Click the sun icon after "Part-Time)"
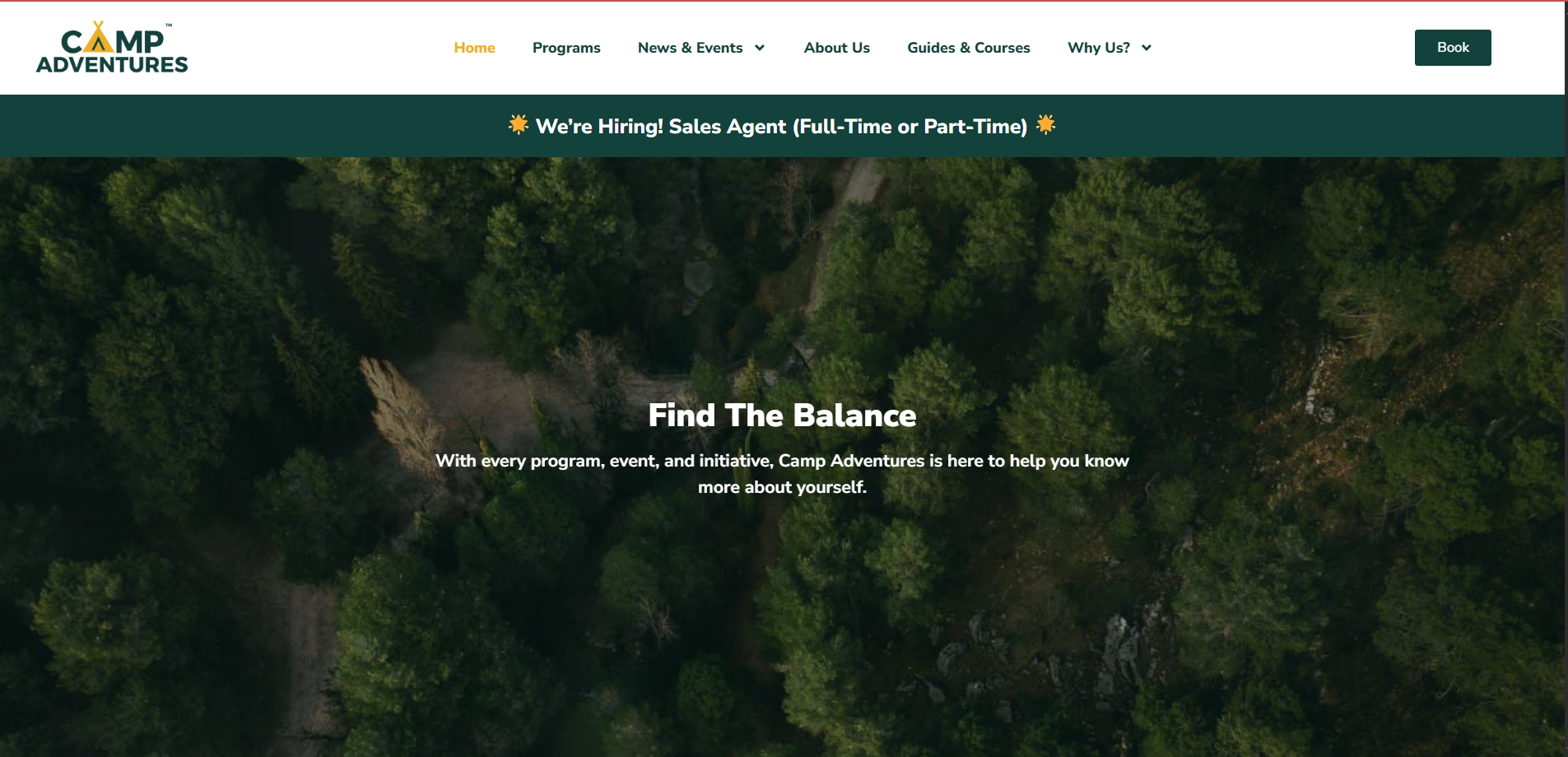 click(x=1045, y=124)
